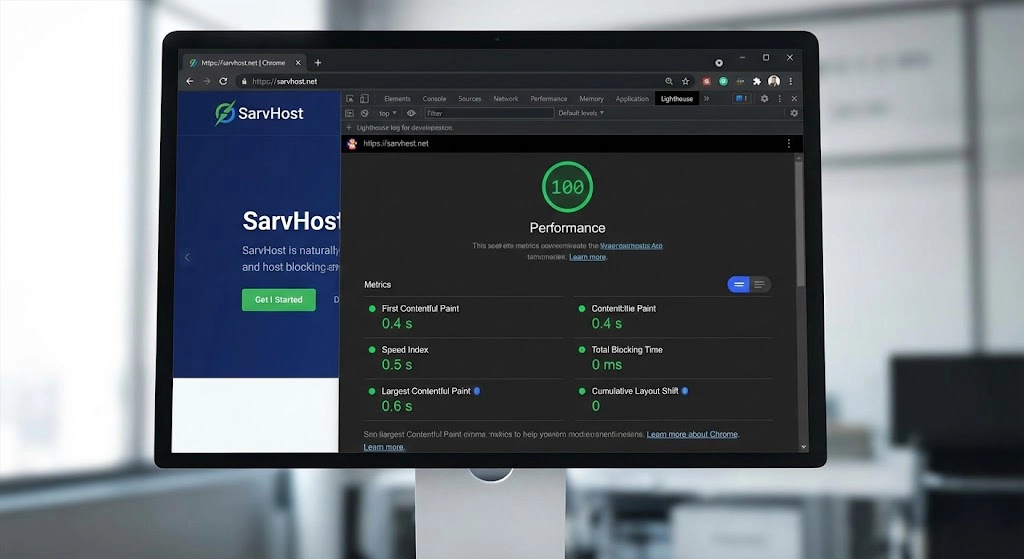Click the SarvHost logo on the webpage
Image resolution: width=1024 pixels, height=559 pixels.
259,113
